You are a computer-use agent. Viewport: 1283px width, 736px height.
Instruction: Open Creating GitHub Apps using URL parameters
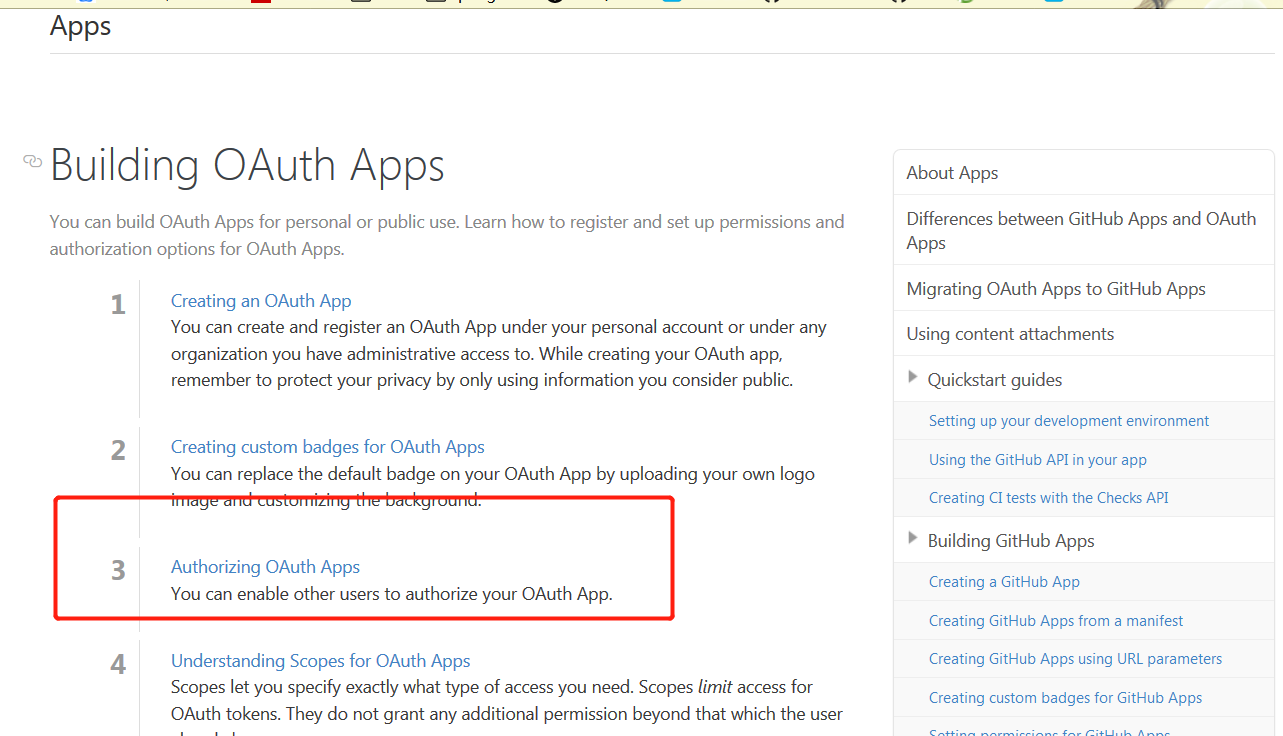tap(1076, 659)
